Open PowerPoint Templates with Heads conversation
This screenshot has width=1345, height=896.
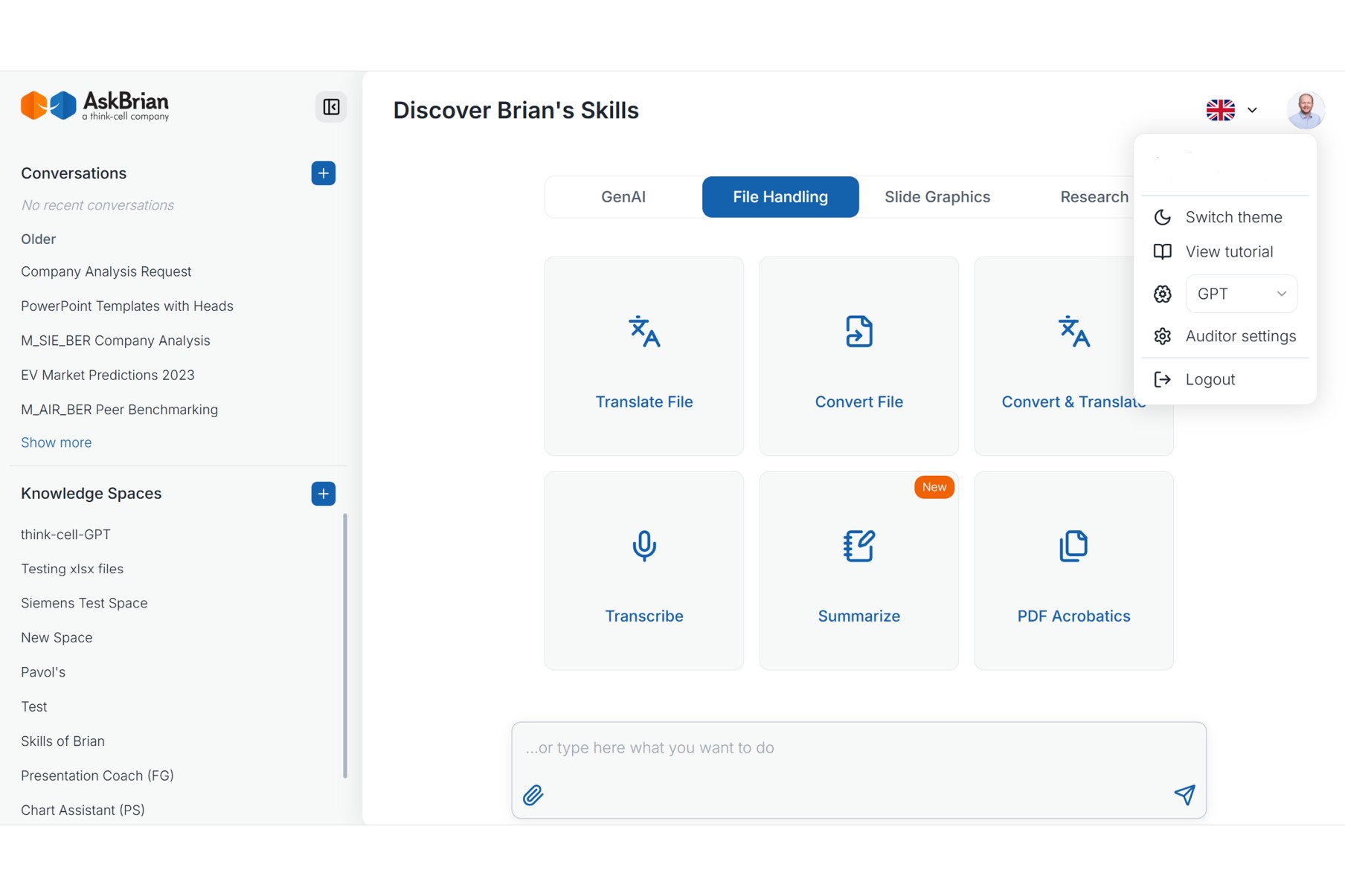pyautogui.click(x=127, y=306)
